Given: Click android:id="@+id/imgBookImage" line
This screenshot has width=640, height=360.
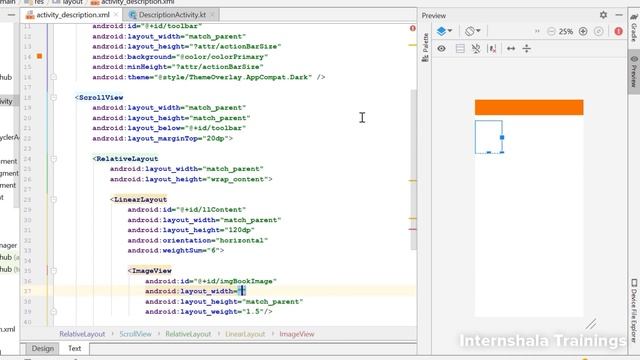Looking at the screenshot, I should 211,281.
